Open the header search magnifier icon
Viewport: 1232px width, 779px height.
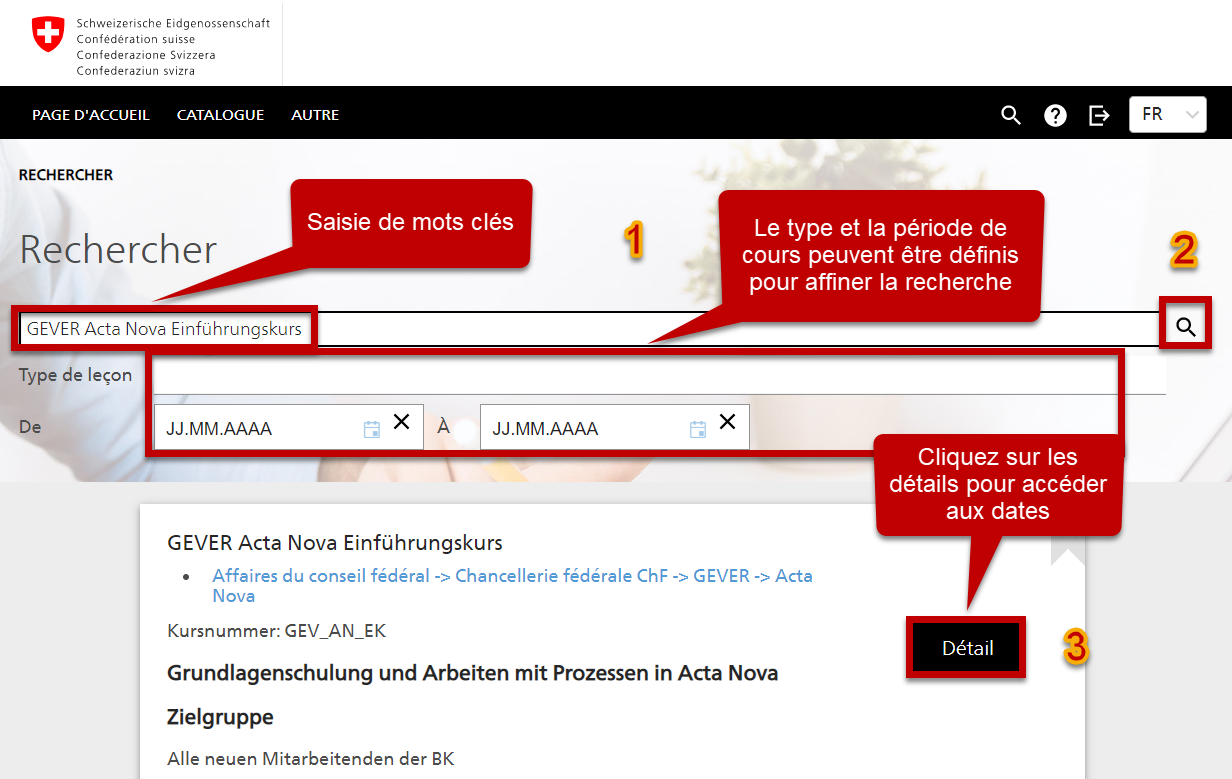pos(1011,115)
